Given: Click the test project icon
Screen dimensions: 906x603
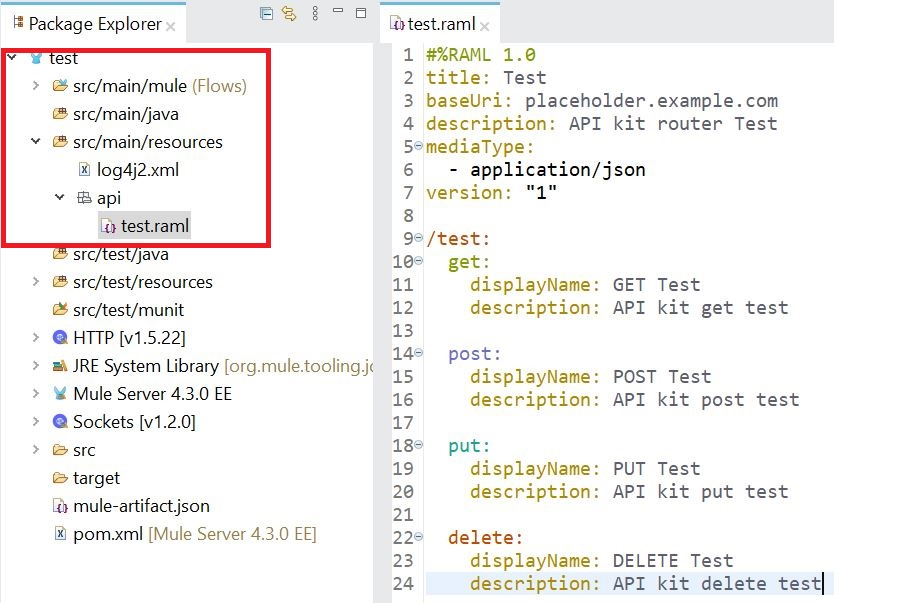Looking at the screenshot, I should [x=37, y=58].
